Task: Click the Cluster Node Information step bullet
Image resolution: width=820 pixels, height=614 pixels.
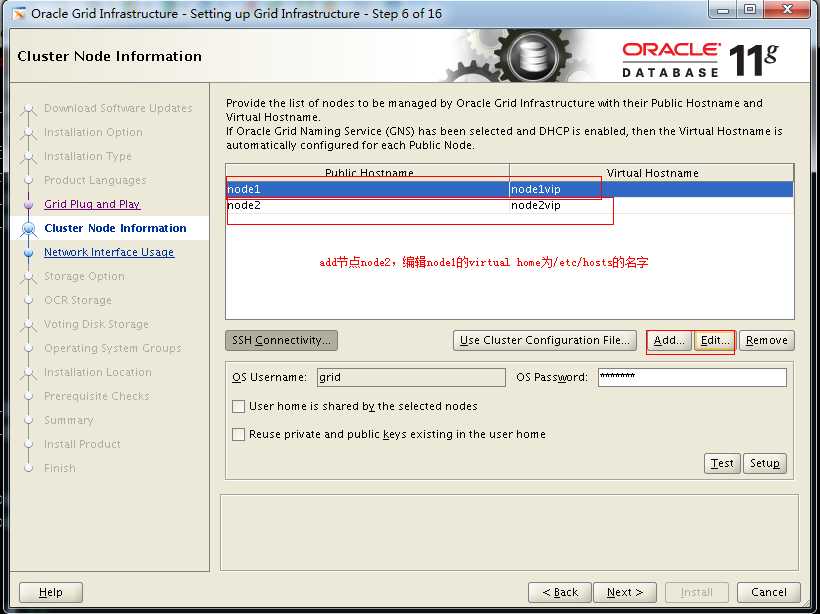Action: click(29, 229)
